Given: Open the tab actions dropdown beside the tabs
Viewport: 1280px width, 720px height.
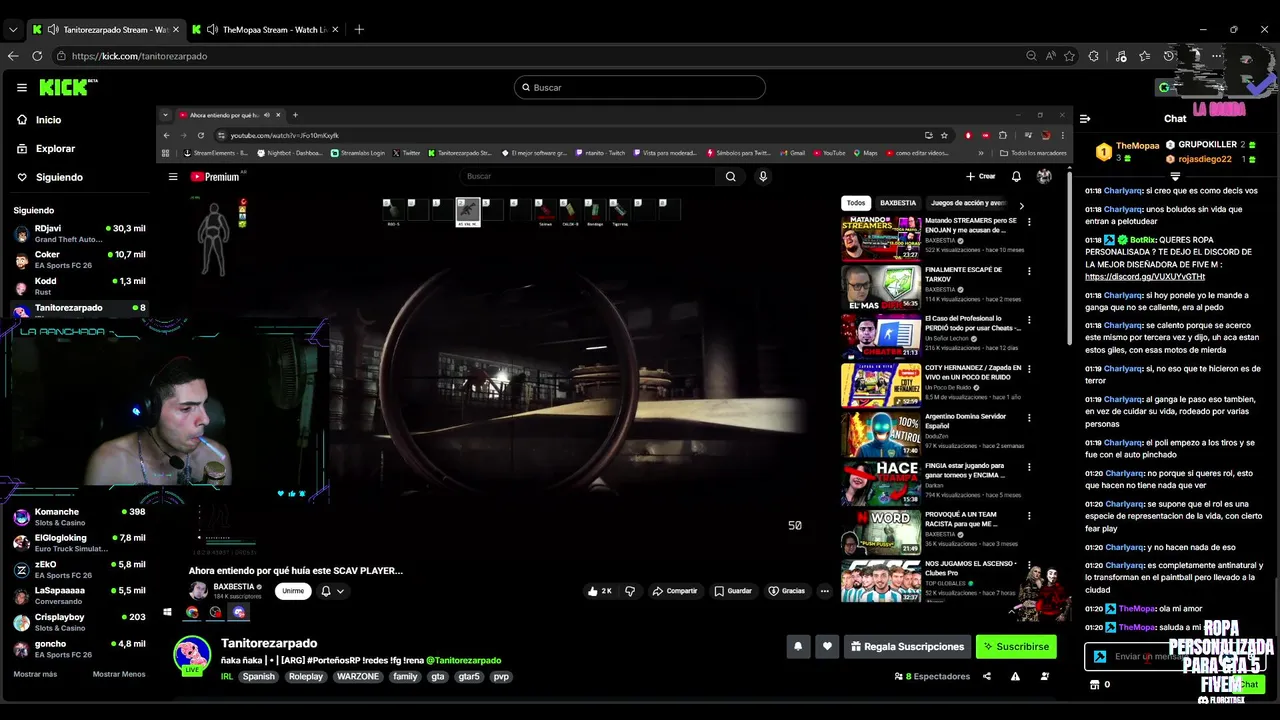Looking at the screenshot, I should click(x=13, y=29).
